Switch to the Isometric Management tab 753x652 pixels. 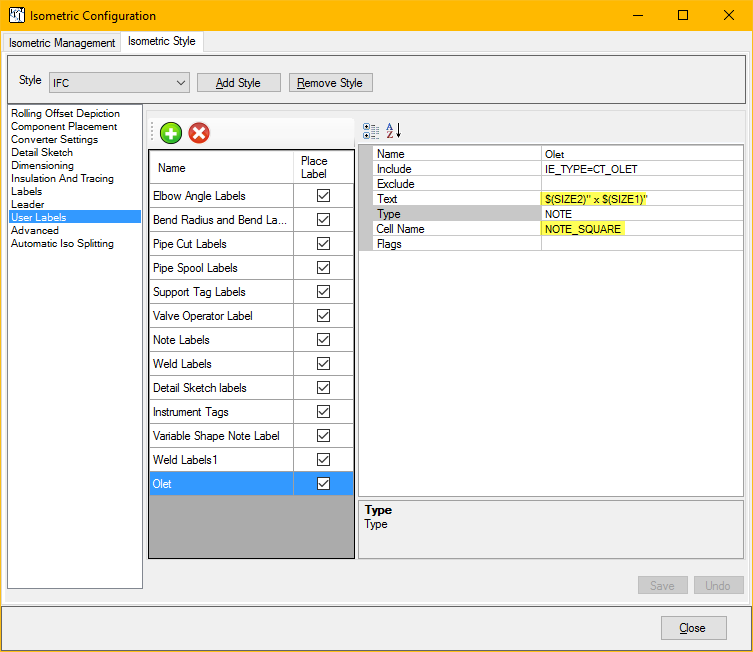(62, 43)
